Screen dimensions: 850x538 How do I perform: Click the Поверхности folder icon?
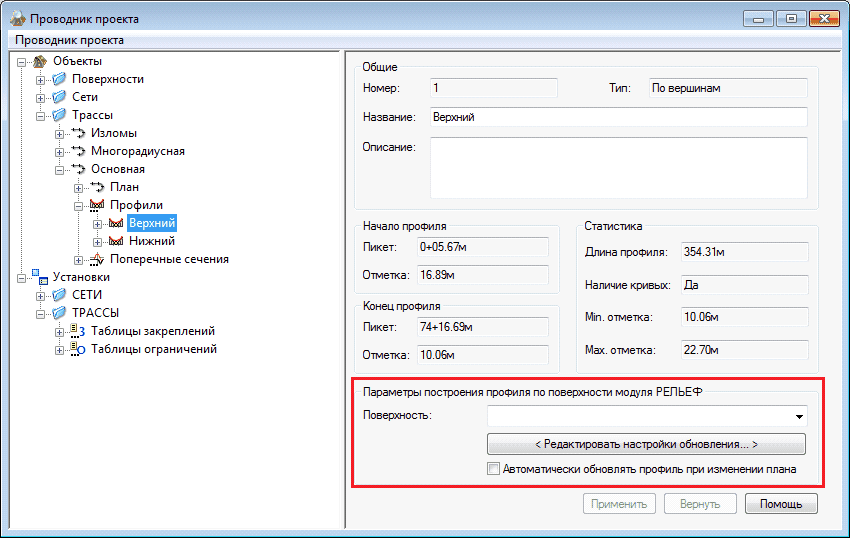tap(59, 79)
